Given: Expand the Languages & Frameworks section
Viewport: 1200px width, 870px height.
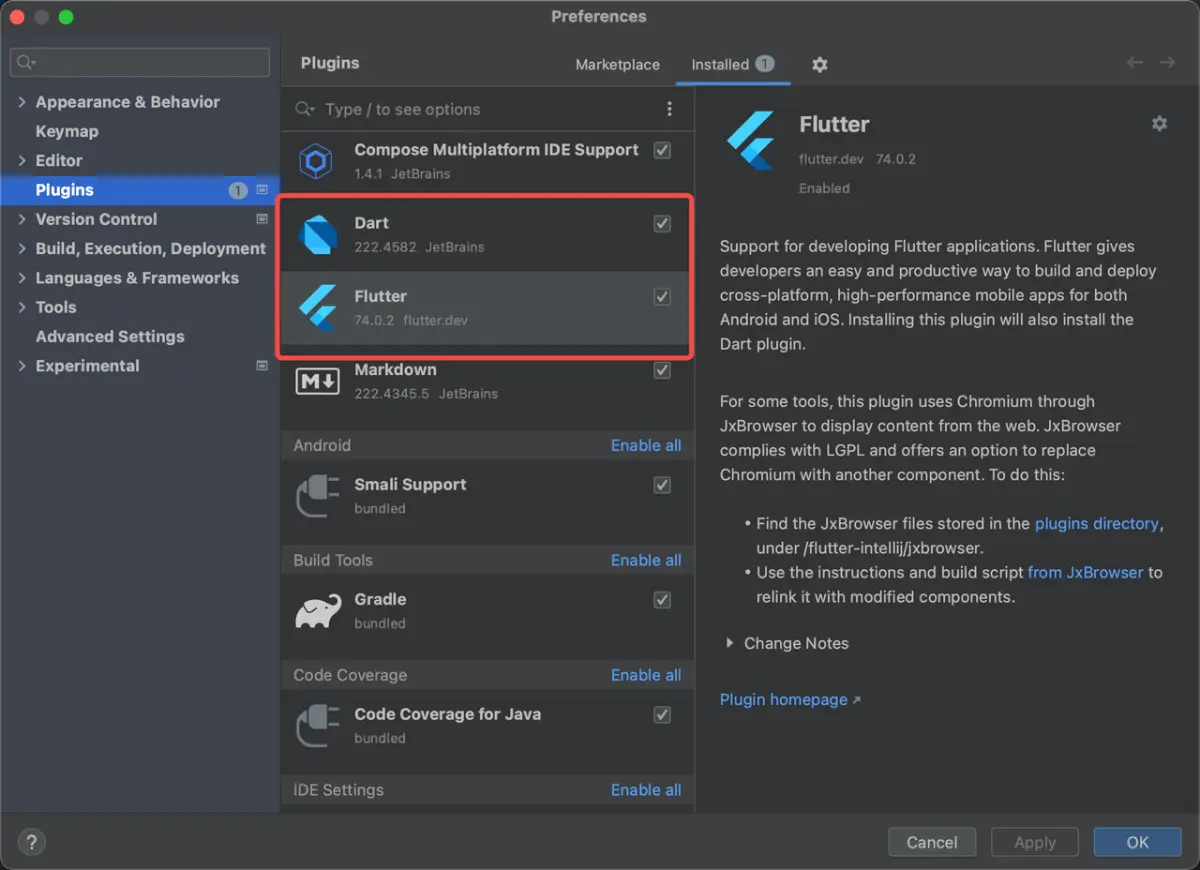Looking at the screenshot, I should 23,278.
